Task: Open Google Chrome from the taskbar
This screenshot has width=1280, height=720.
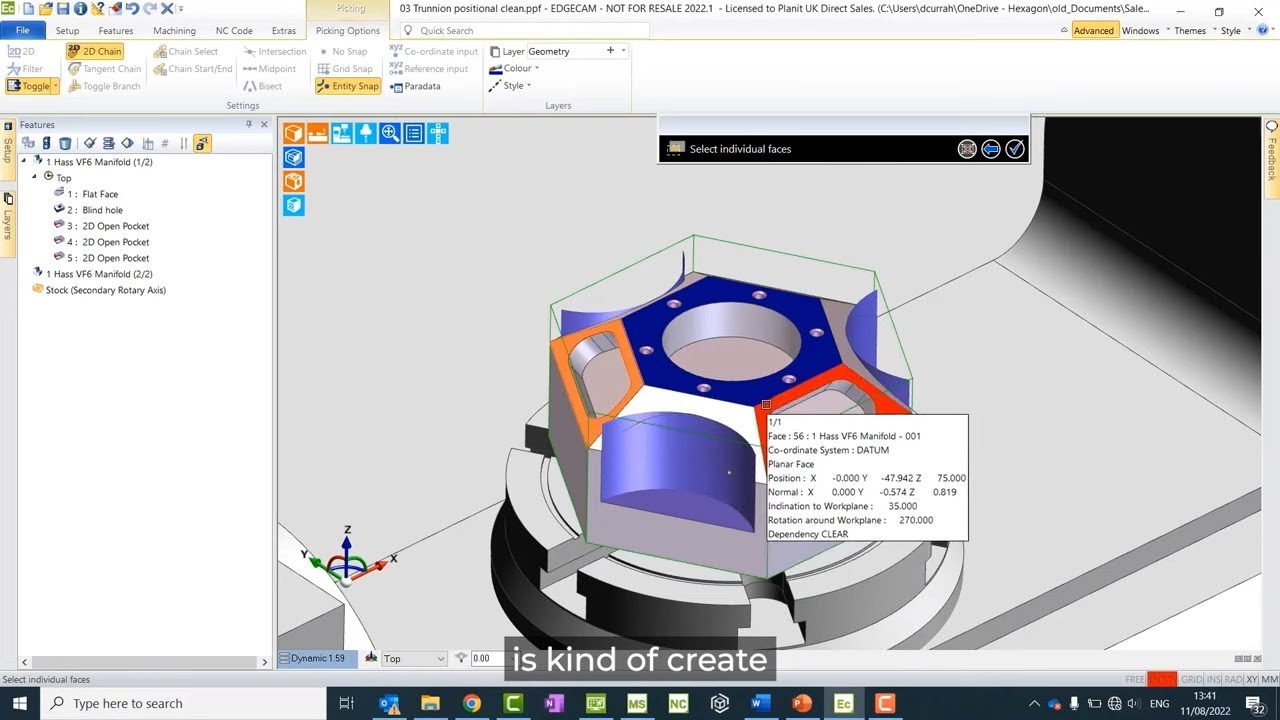Action: 471,704
